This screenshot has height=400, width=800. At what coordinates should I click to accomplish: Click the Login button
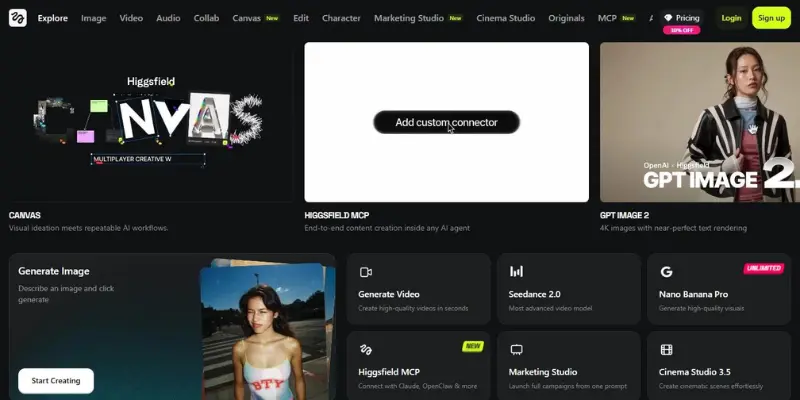tap(731, 18)
